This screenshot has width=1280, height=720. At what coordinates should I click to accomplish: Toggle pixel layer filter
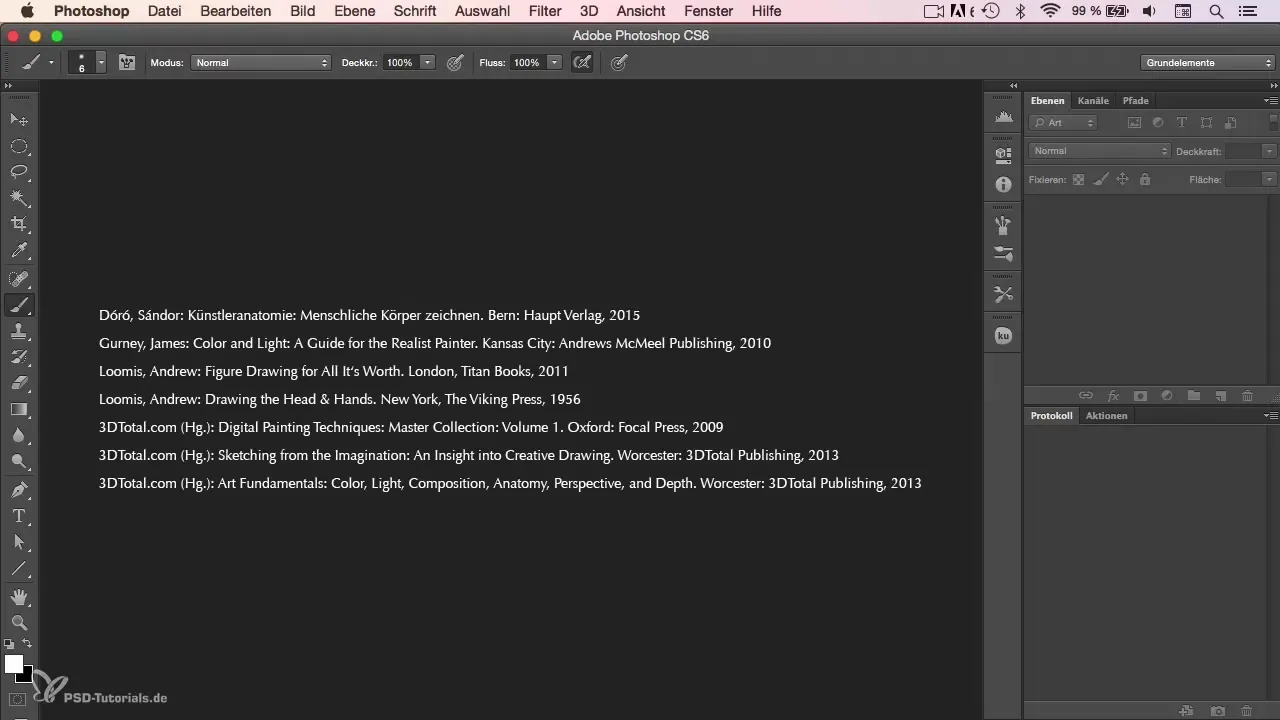(1134, 123)
